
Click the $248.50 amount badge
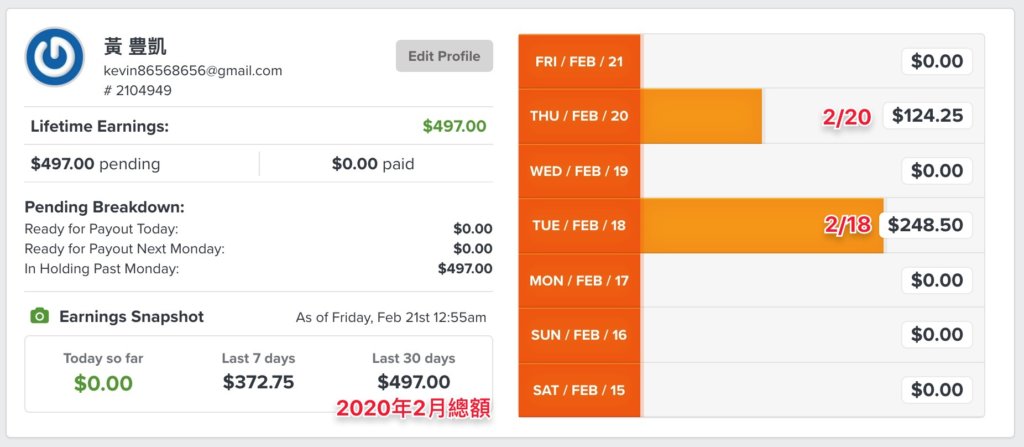[925, 225]
